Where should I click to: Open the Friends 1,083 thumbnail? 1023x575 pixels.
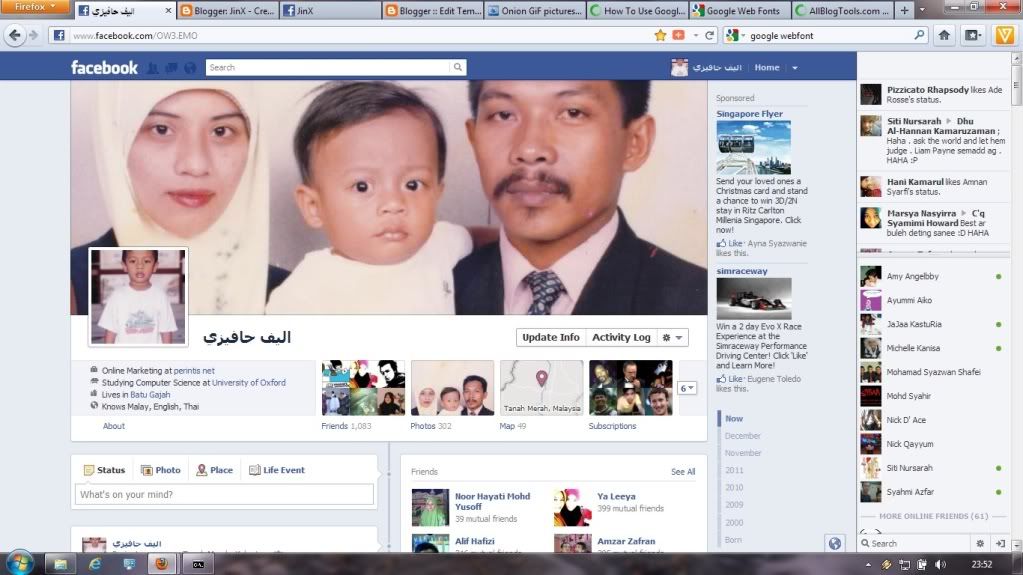coord(363,388)
